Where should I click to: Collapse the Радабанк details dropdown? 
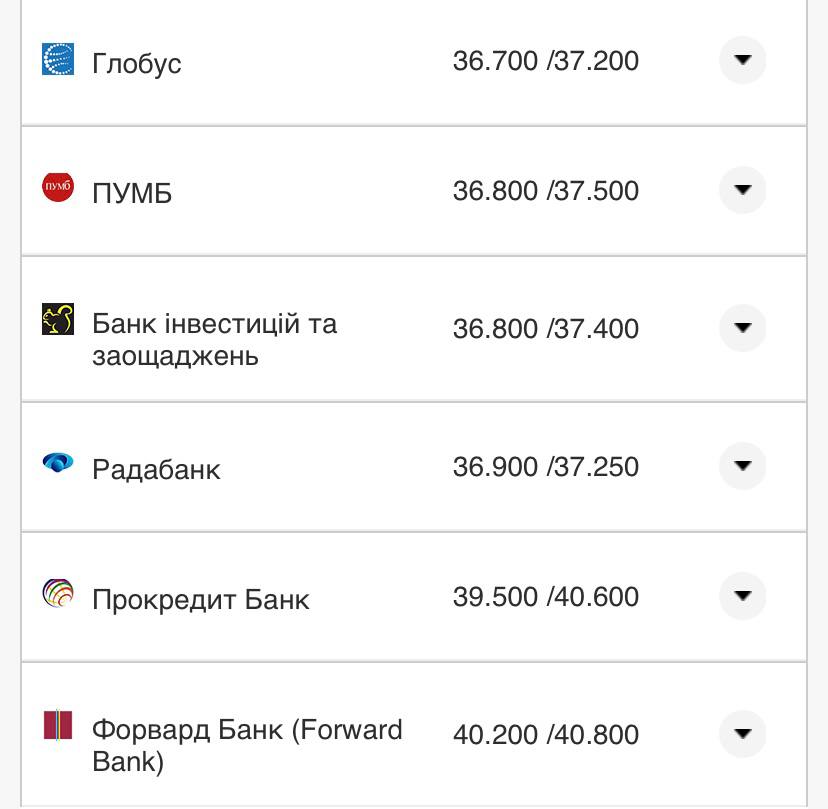tap(742, 465)
